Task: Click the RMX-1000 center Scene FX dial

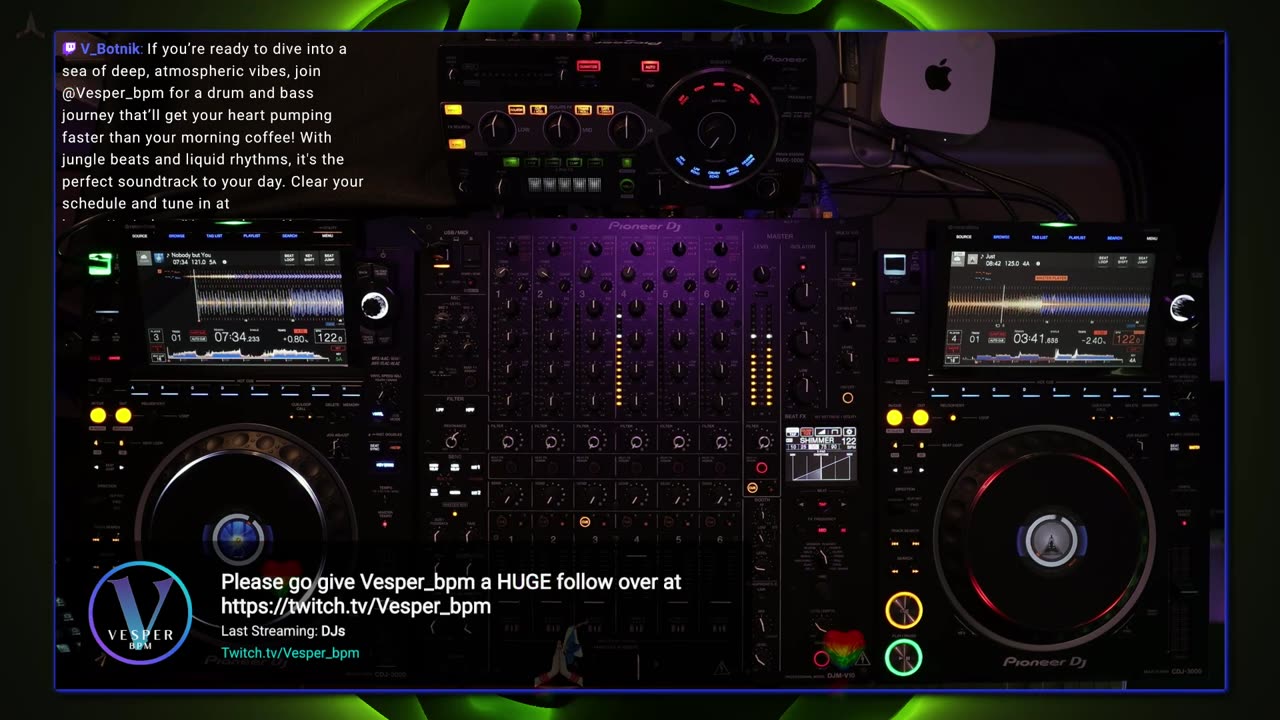Action: 716,131
